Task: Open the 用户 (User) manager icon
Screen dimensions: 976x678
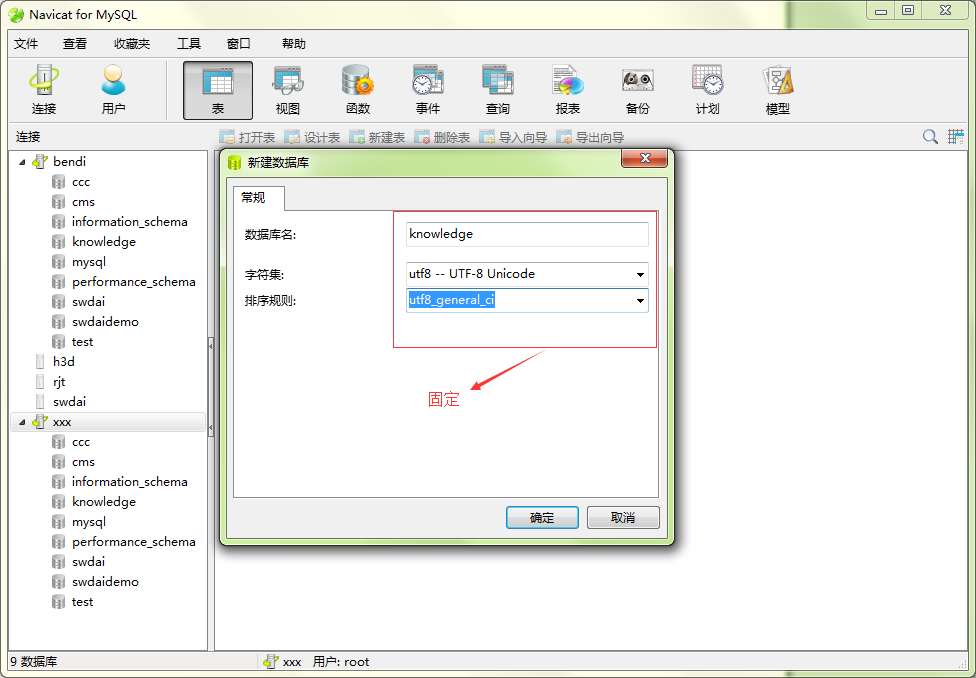Action: tap(113, 90)
